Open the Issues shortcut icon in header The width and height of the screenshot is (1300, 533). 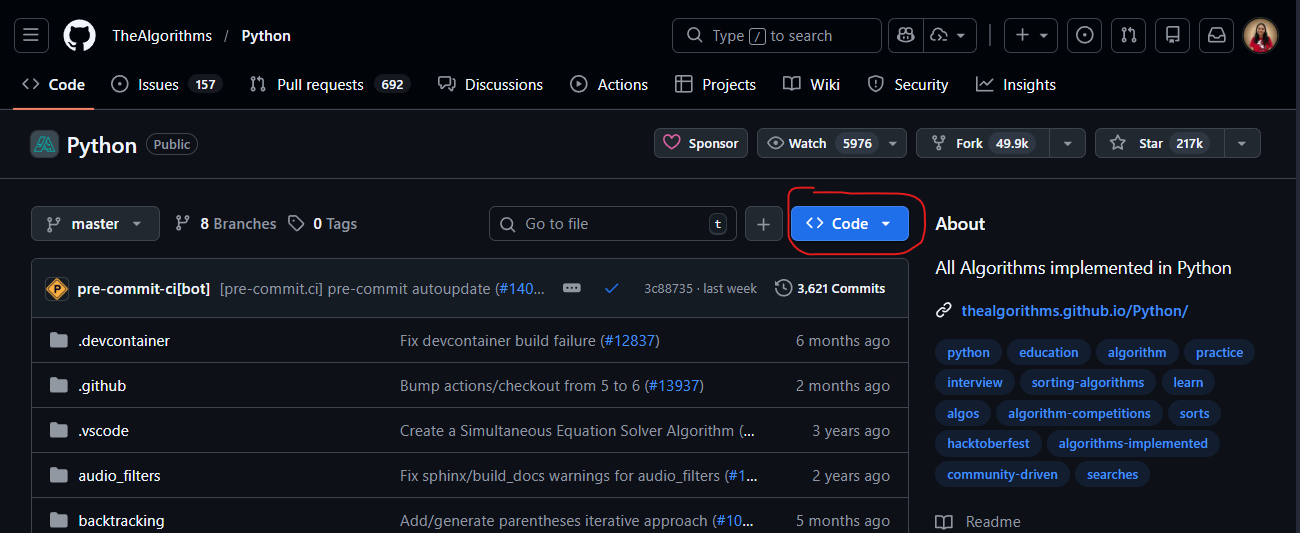pos(1085,36)
